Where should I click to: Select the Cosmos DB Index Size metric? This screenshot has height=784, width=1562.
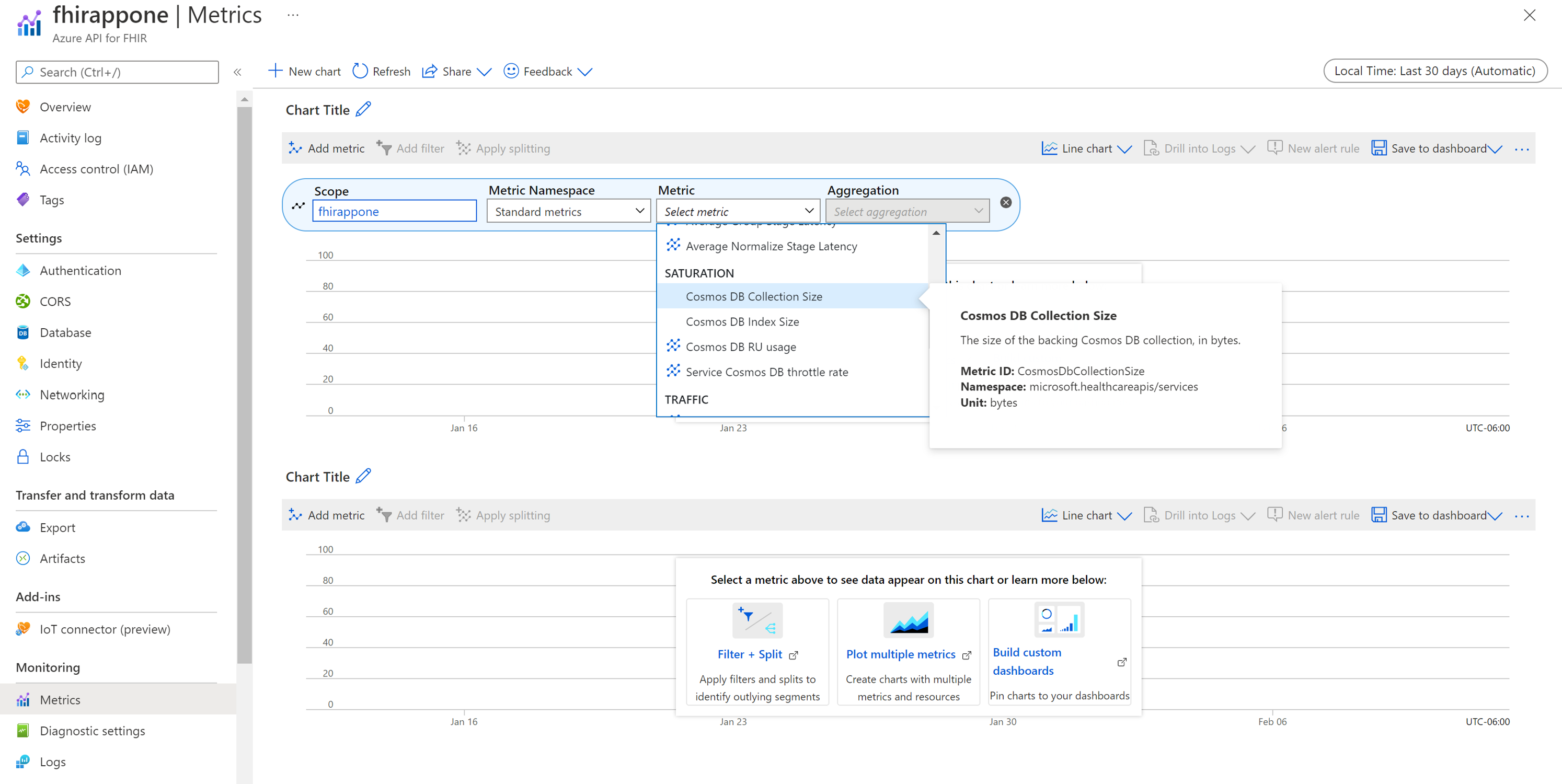coord(742,321)
